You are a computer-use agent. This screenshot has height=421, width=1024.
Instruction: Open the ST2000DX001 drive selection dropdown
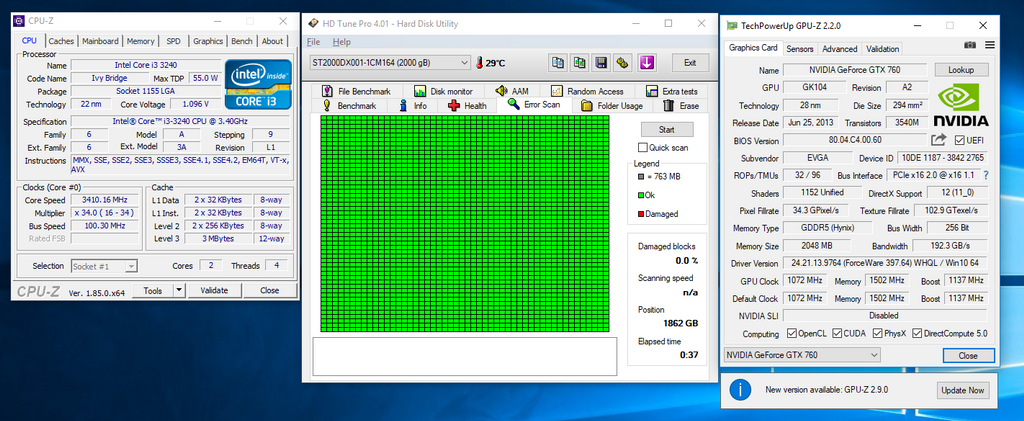pyautogui.click(x=390, y=63)
